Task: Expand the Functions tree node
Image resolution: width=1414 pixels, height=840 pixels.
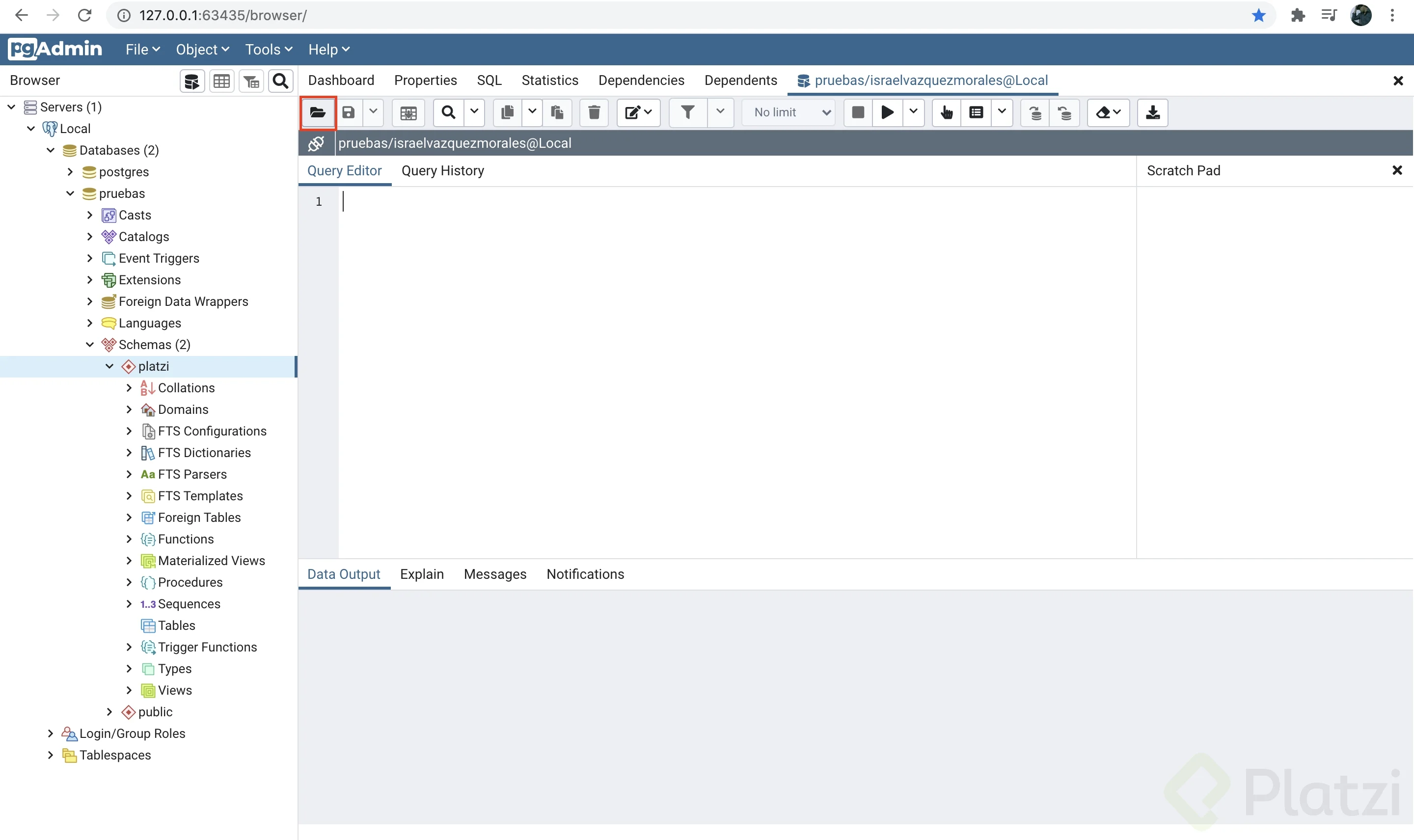Action: click(x=129, y=539)
